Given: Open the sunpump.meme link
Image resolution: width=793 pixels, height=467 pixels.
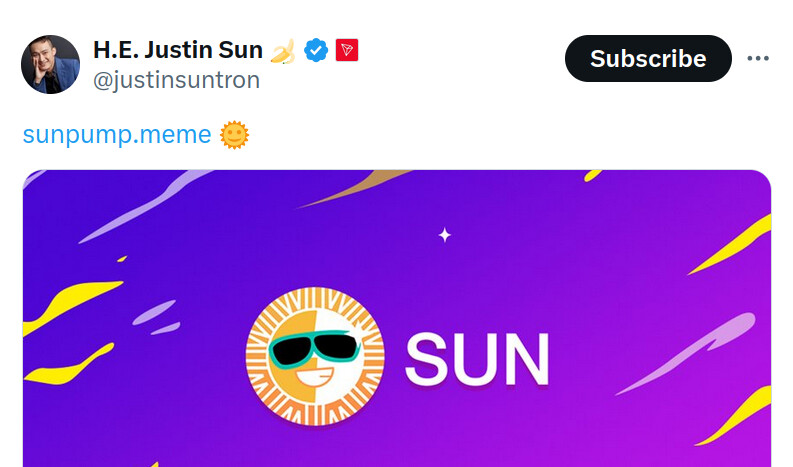Looking at the screenshot, I should tap(117, 134).
